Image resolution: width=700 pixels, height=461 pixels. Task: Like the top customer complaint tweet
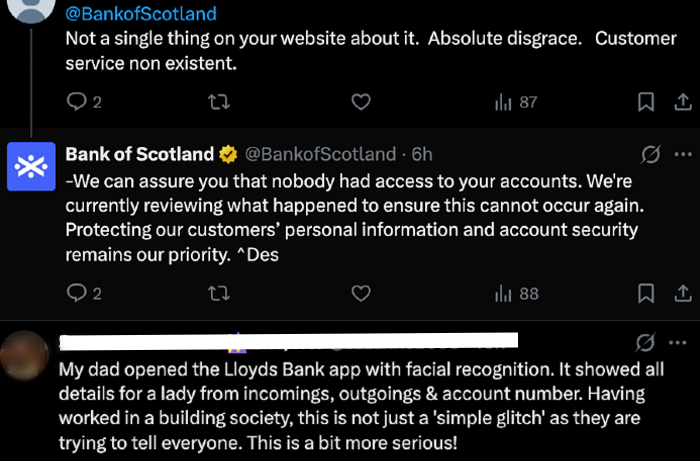[362, 102]
